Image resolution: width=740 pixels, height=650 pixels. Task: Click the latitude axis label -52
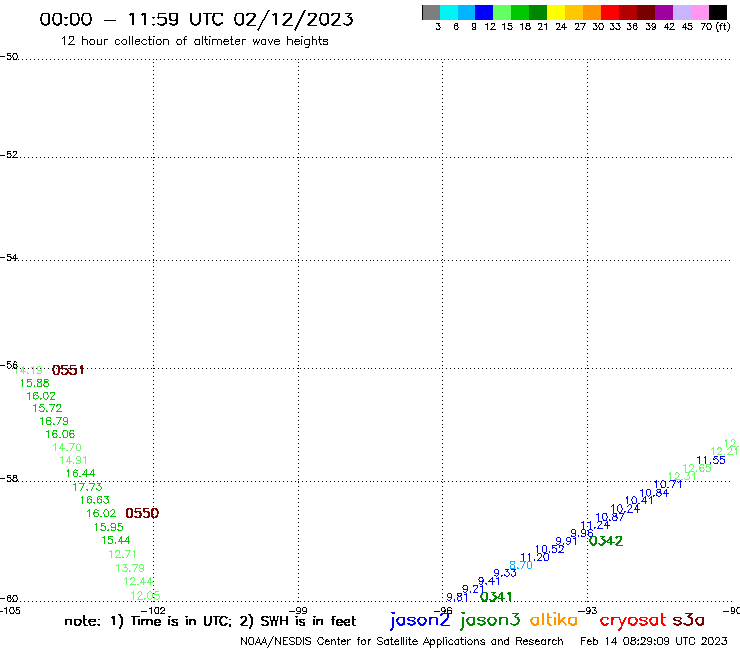coord(9,155)
